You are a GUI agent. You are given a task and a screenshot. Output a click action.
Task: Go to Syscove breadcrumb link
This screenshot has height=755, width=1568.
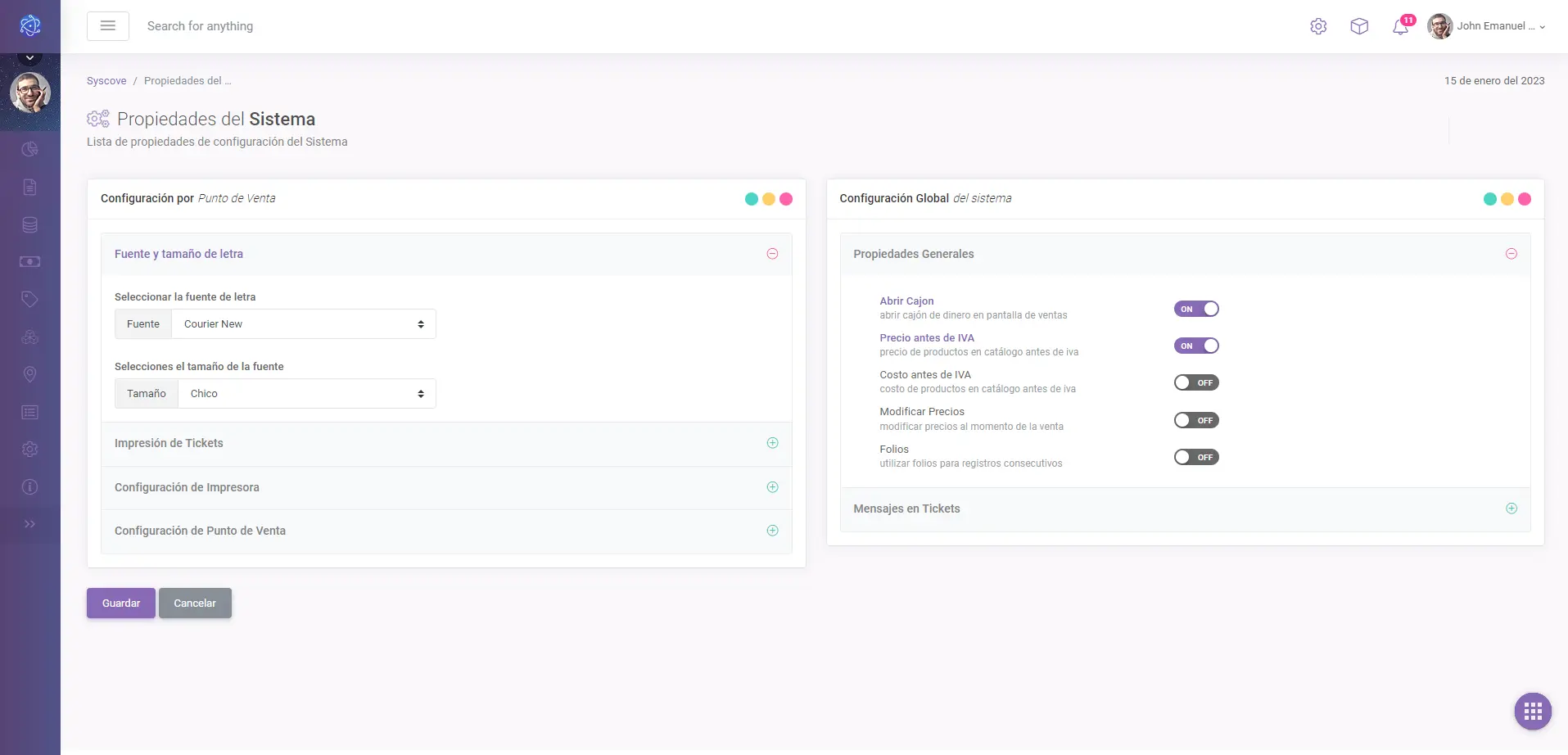pyautogui.click(x=106, y=81)
